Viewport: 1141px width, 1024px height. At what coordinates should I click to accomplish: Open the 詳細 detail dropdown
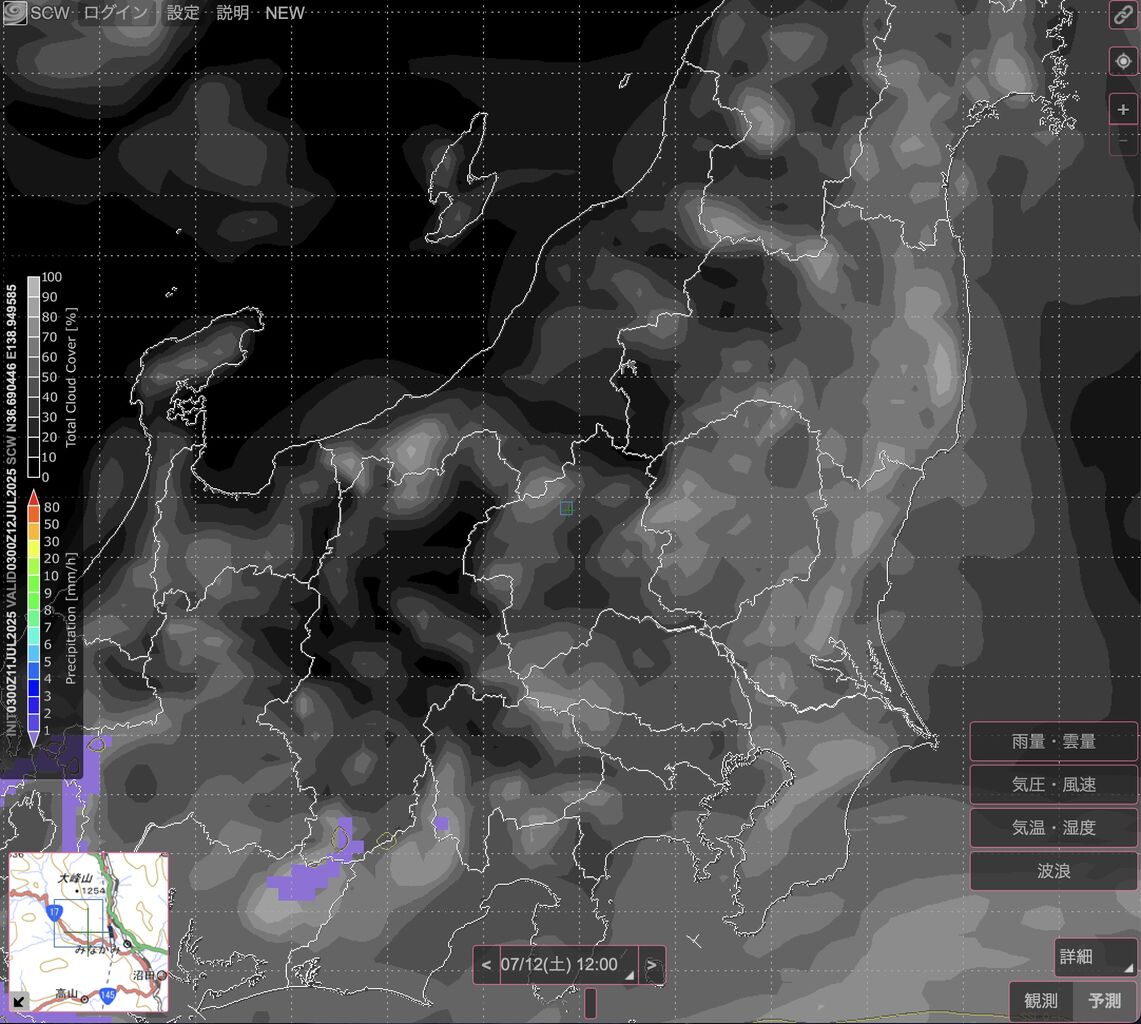pyautogui.click(x=1095, y=956)
